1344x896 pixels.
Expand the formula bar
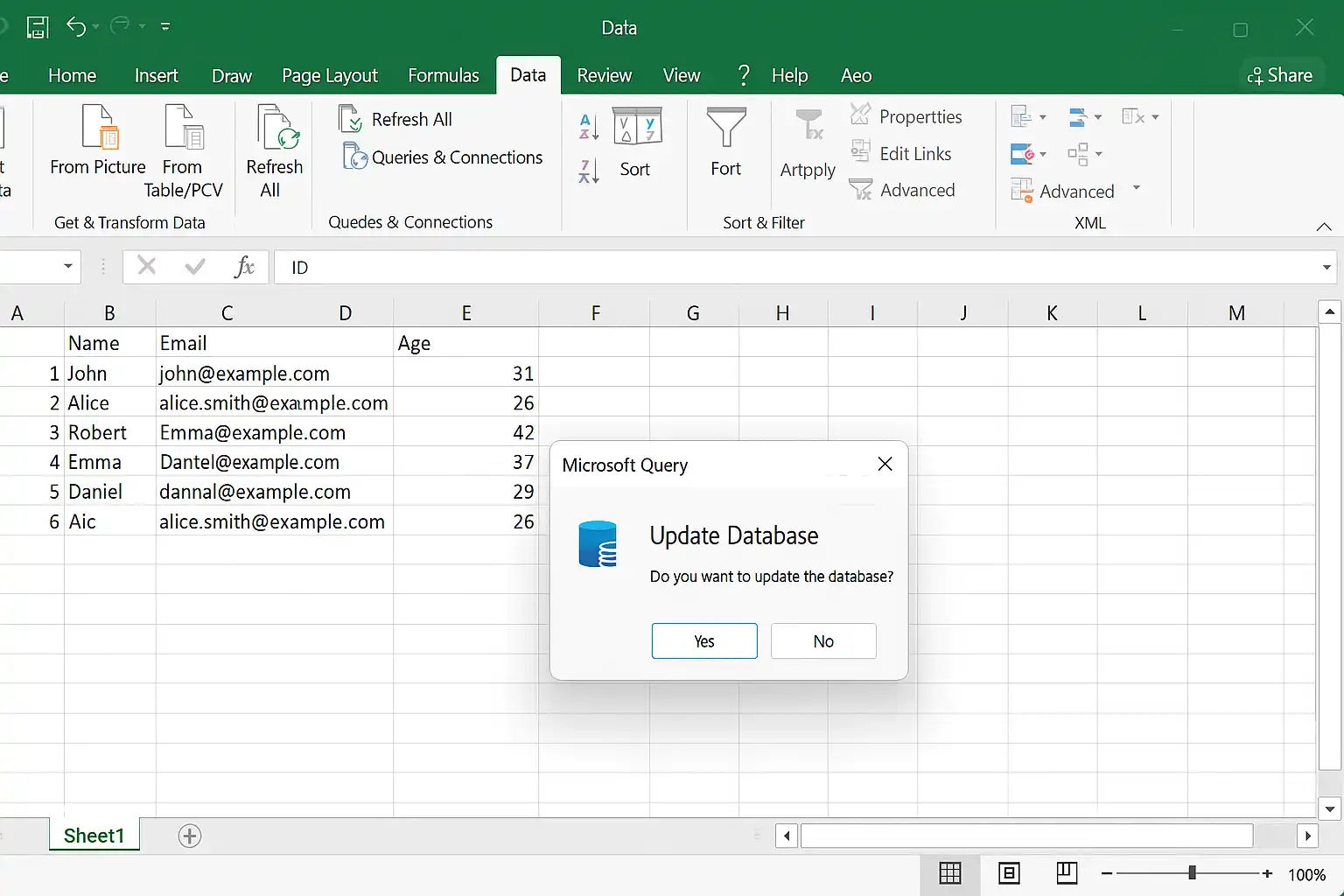click(1327, 267)
